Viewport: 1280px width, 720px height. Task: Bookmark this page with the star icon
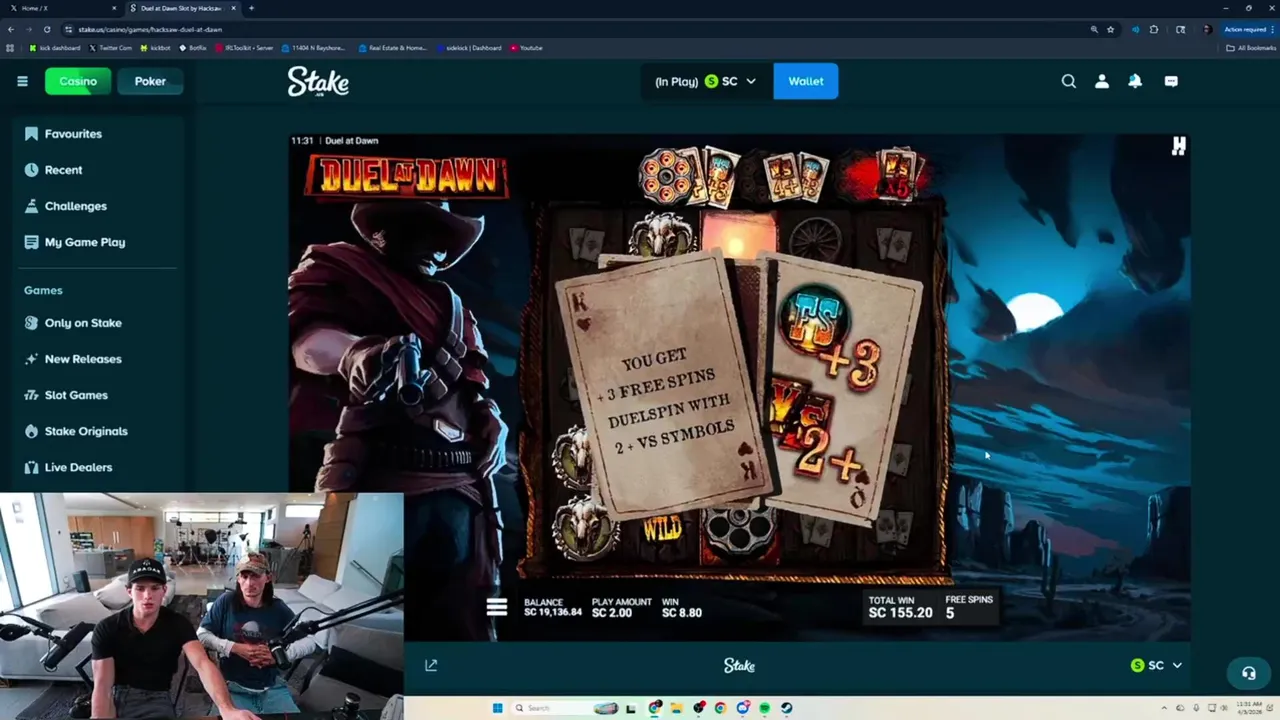tap(1110, 29)
